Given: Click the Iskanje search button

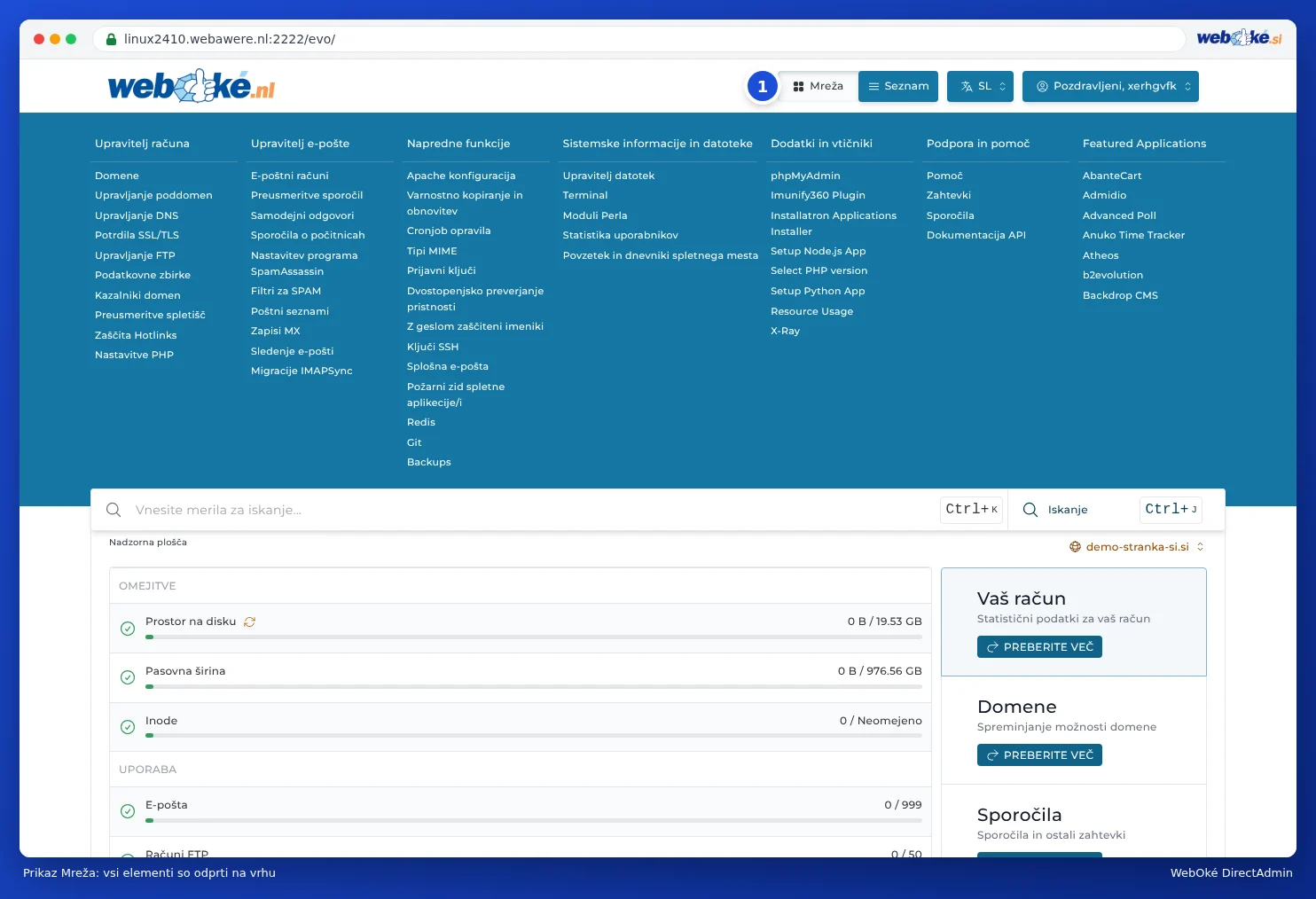Looking at the screenshot, I should click(x=1068, y=510).
